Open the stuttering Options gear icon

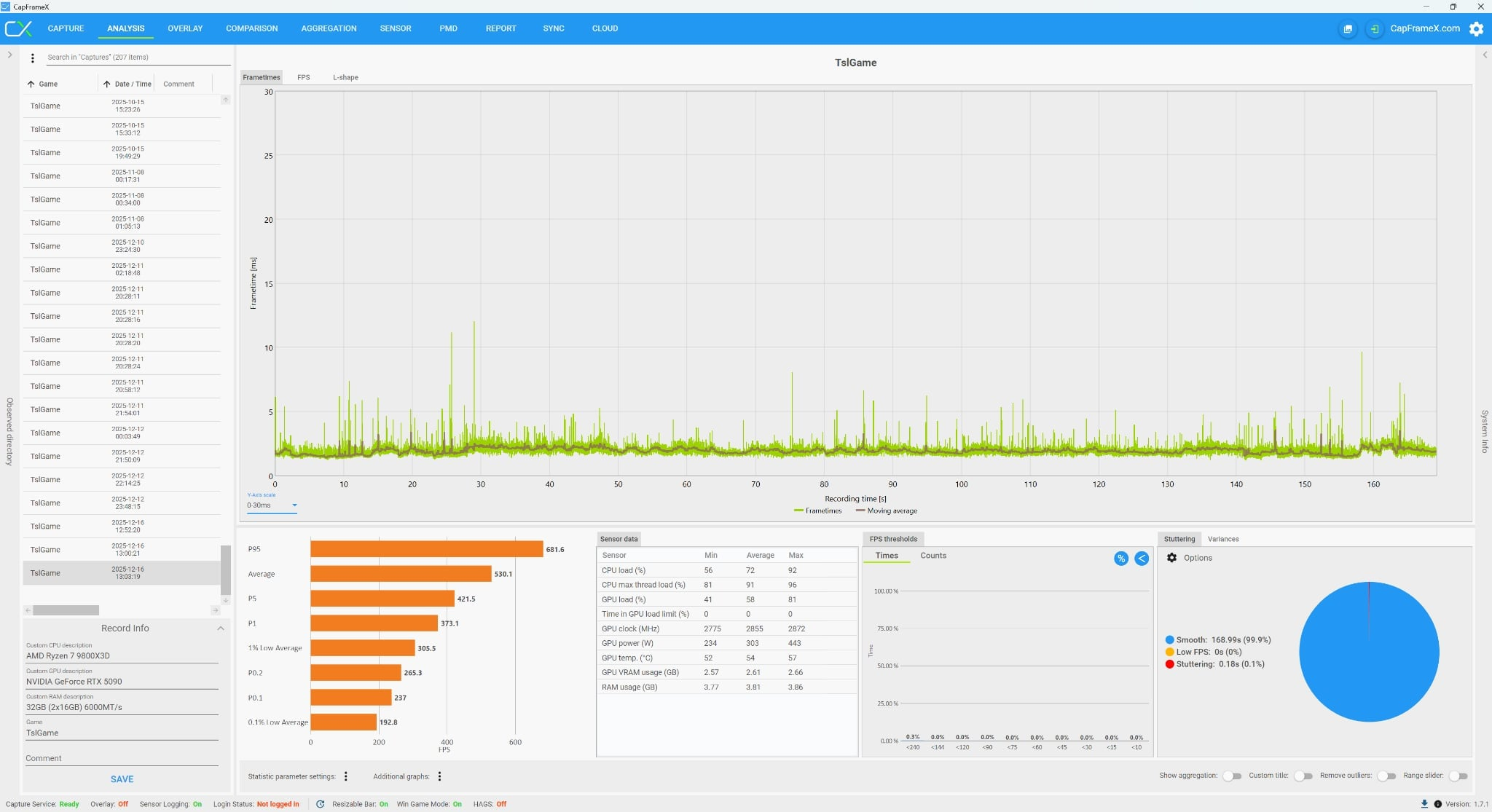point(1171,558)
